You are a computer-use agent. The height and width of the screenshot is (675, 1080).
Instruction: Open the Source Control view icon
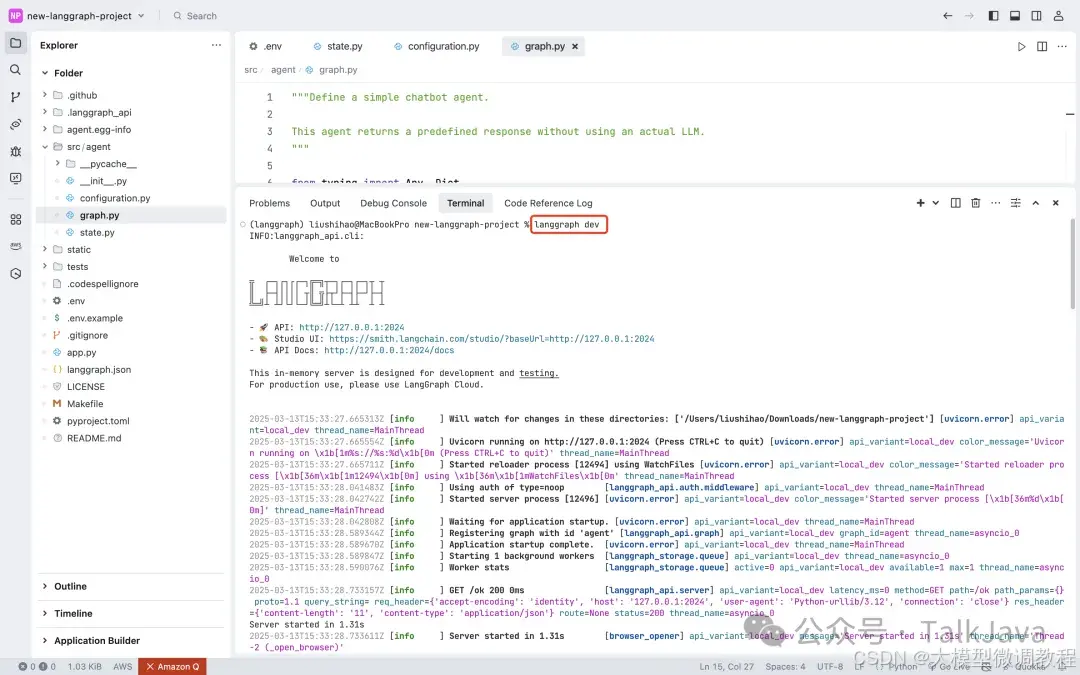click(x=15, y=97)
